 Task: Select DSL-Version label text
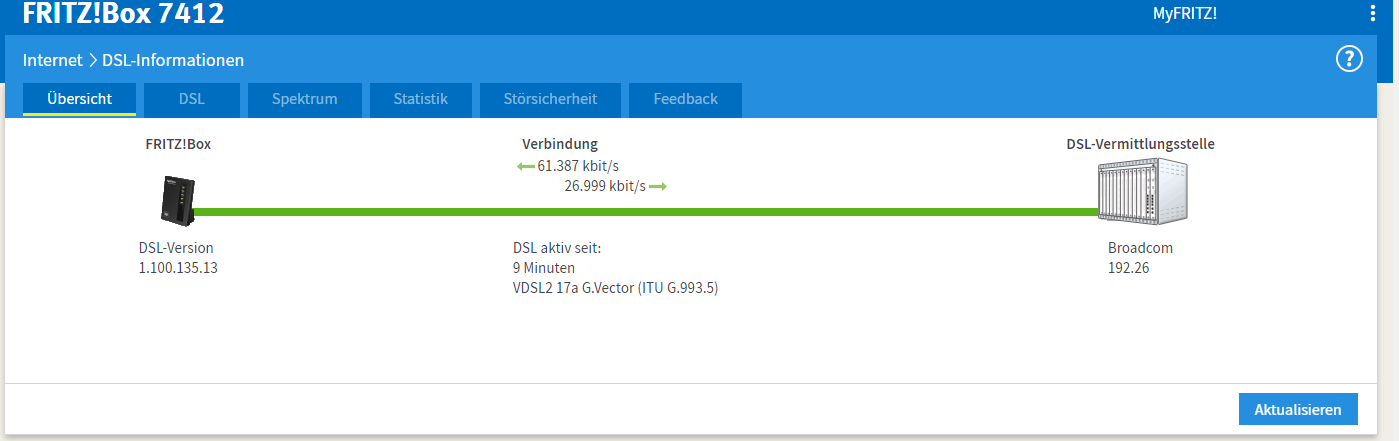176,248
